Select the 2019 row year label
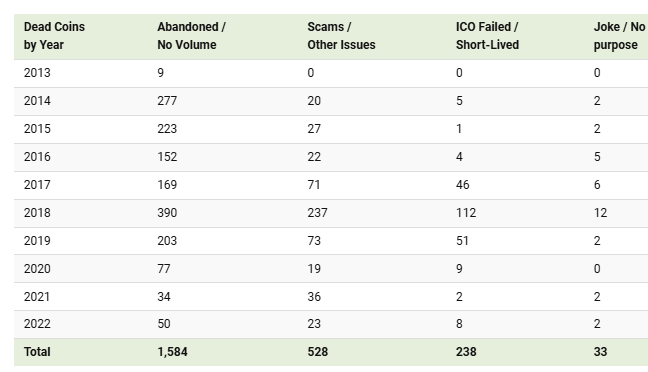Screen dimensions: 648x372 [x=37, y=241]
